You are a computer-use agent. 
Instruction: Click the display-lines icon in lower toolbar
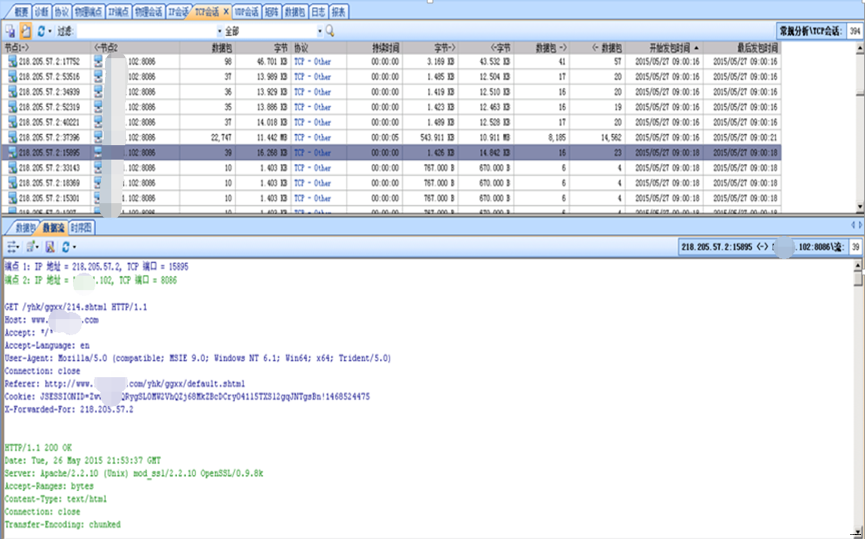pyautogui.click(x=12, y=246)
